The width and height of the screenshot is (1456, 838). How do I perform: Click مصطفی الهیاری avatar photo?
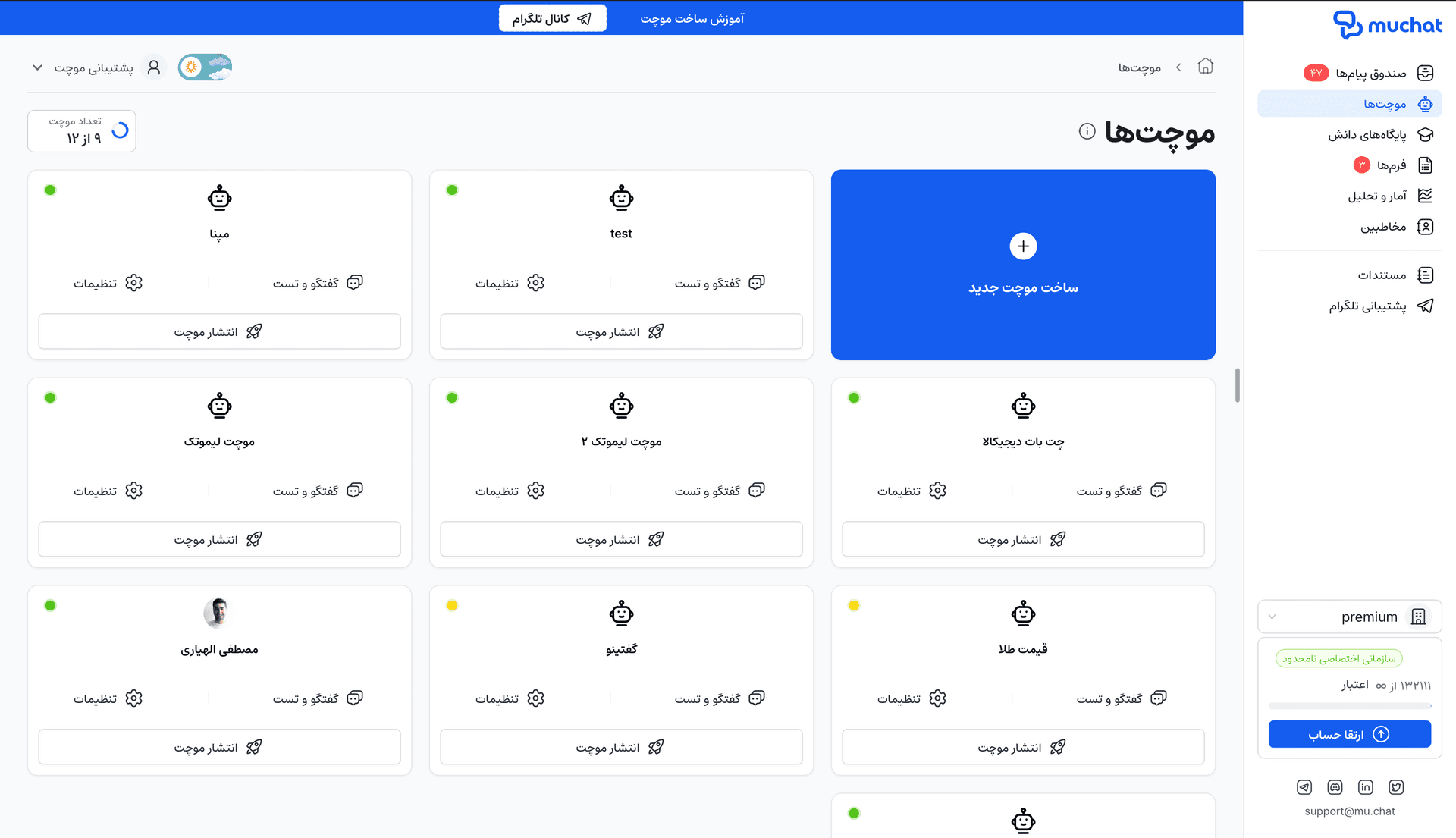click(x=218, y=613)
